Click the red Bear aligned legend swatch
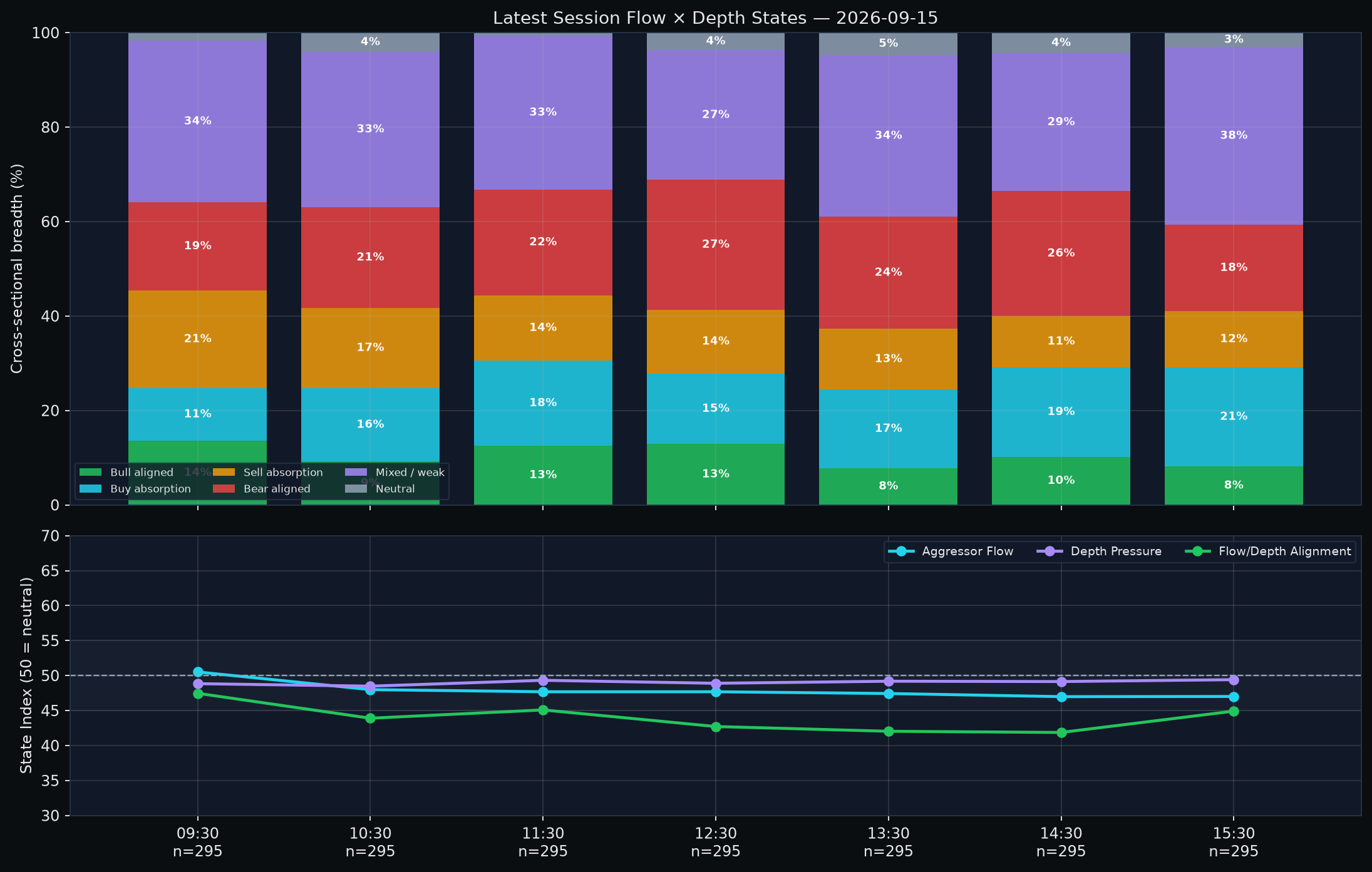The image size is (1372, 872). [x=224, y=489]
